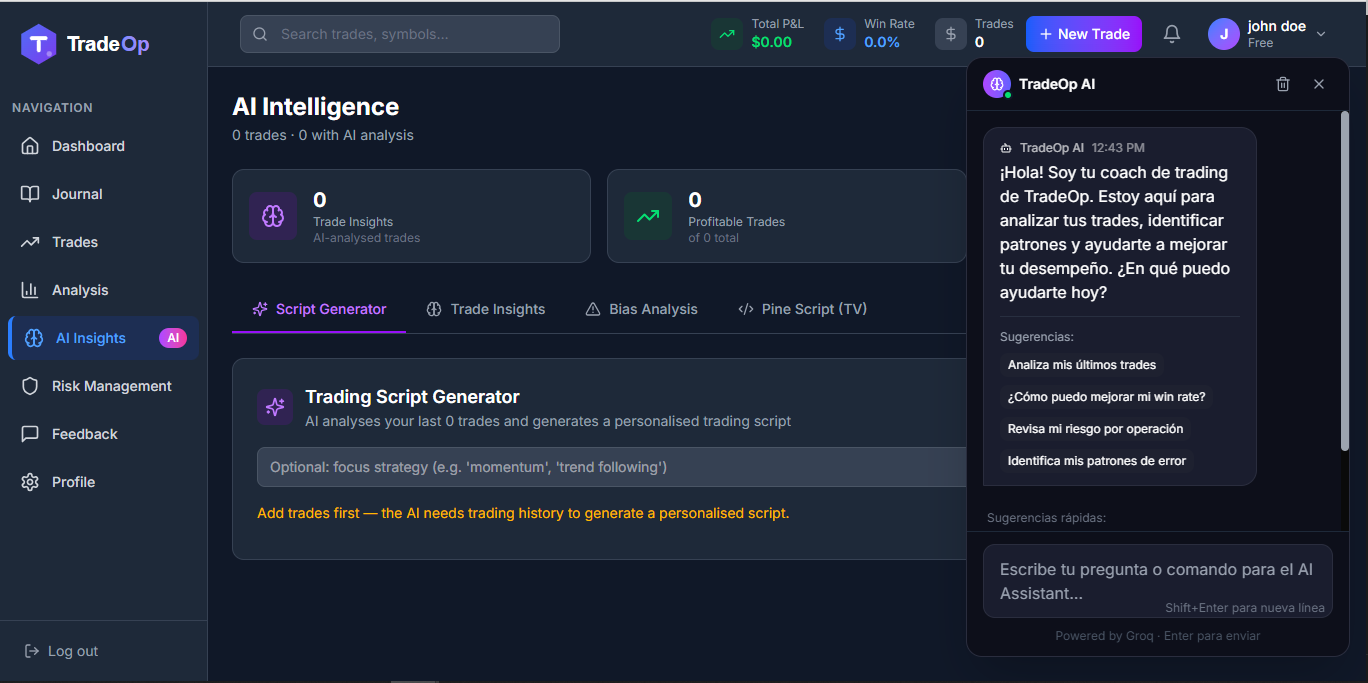This screenshot has width=1368, height=683.
Task: Click the Journal book icon
Action: [31, 194]
